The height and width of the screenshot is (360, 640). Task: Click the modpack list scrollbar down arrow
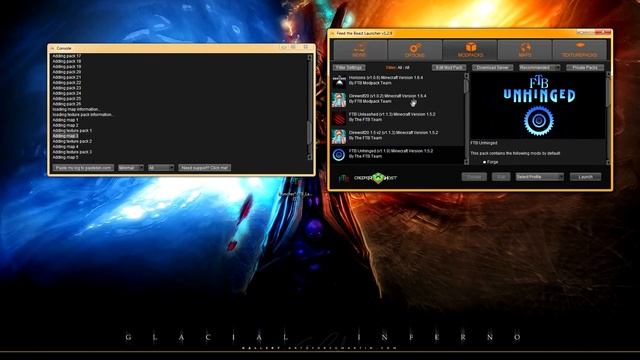pyautogui.click(x=467, y=162)
